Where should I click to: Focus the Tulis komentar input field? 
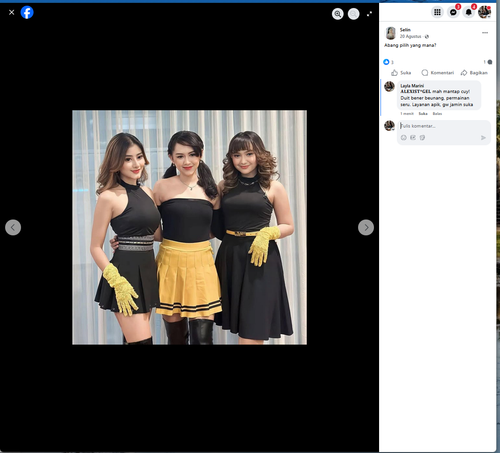click(x=444, y=126)
